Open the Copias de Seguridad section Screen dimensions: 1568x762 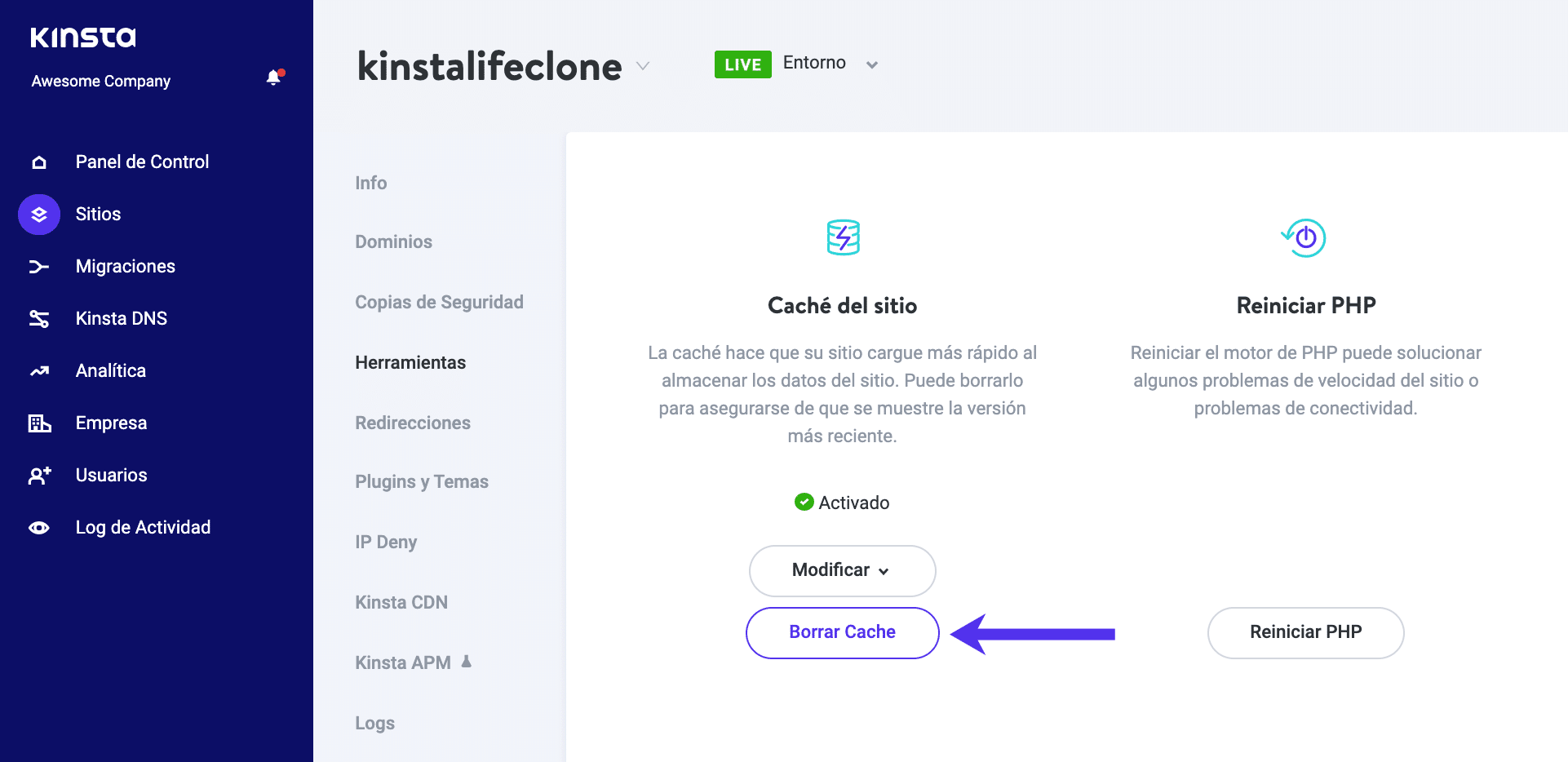[x=439, y=302]
